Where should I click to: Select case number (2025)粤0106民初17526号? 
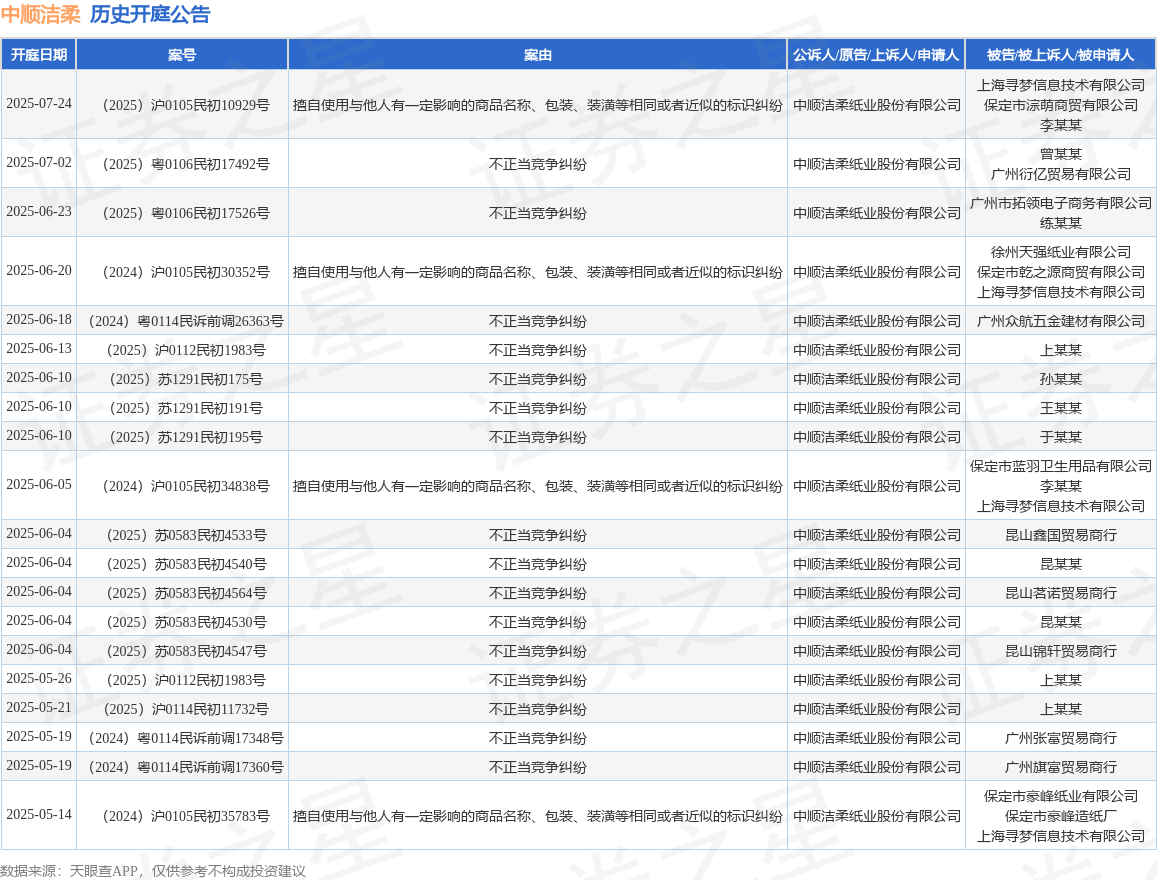click(182, 213)
